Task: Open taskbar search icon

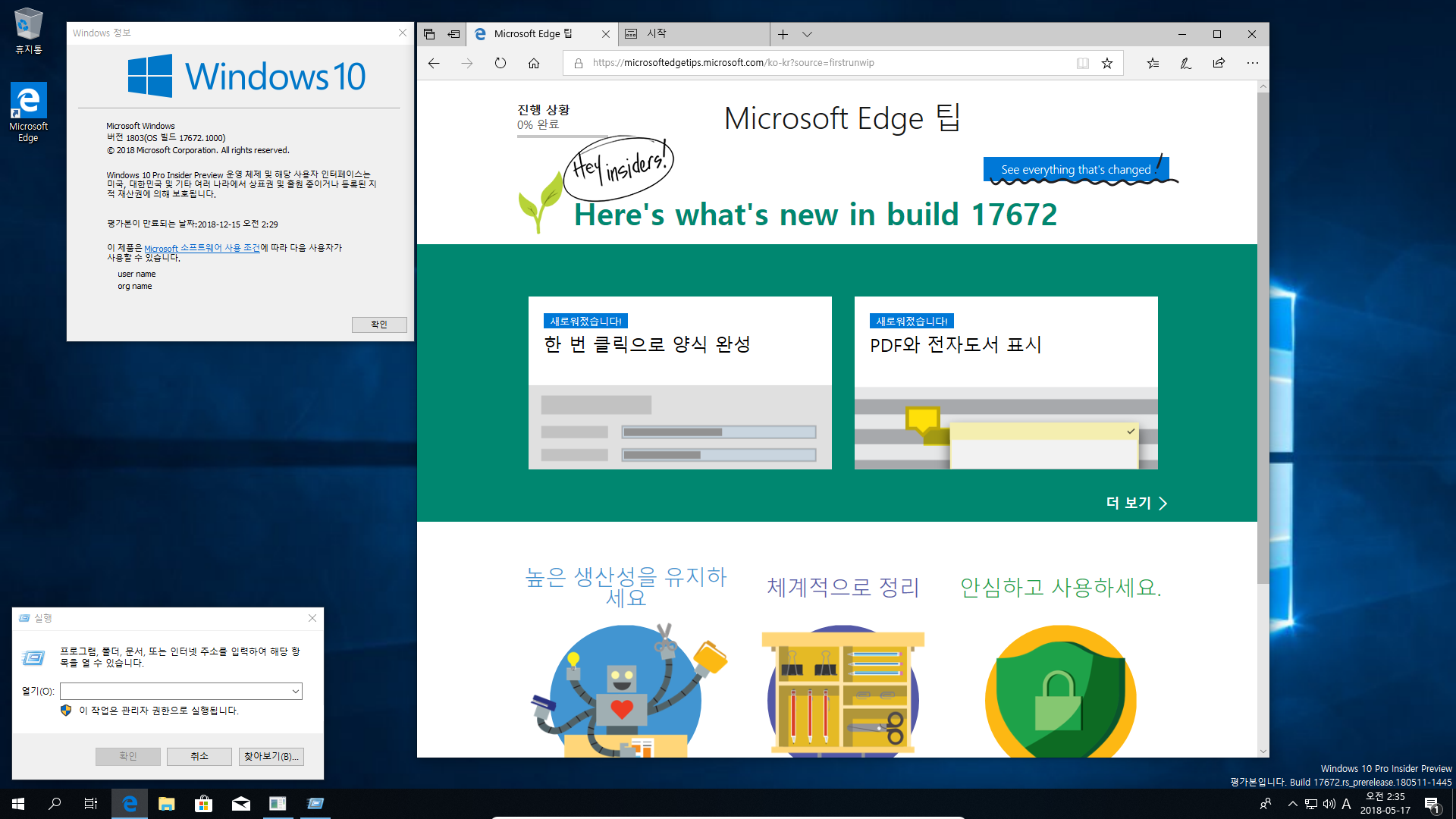Action: (x=55, y=804)
